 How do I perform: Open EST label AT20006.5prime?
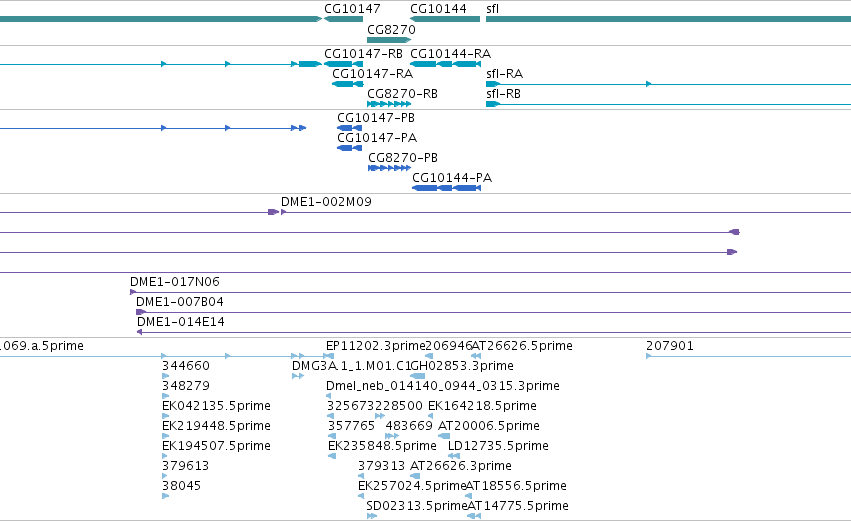(x=489, y=426)
